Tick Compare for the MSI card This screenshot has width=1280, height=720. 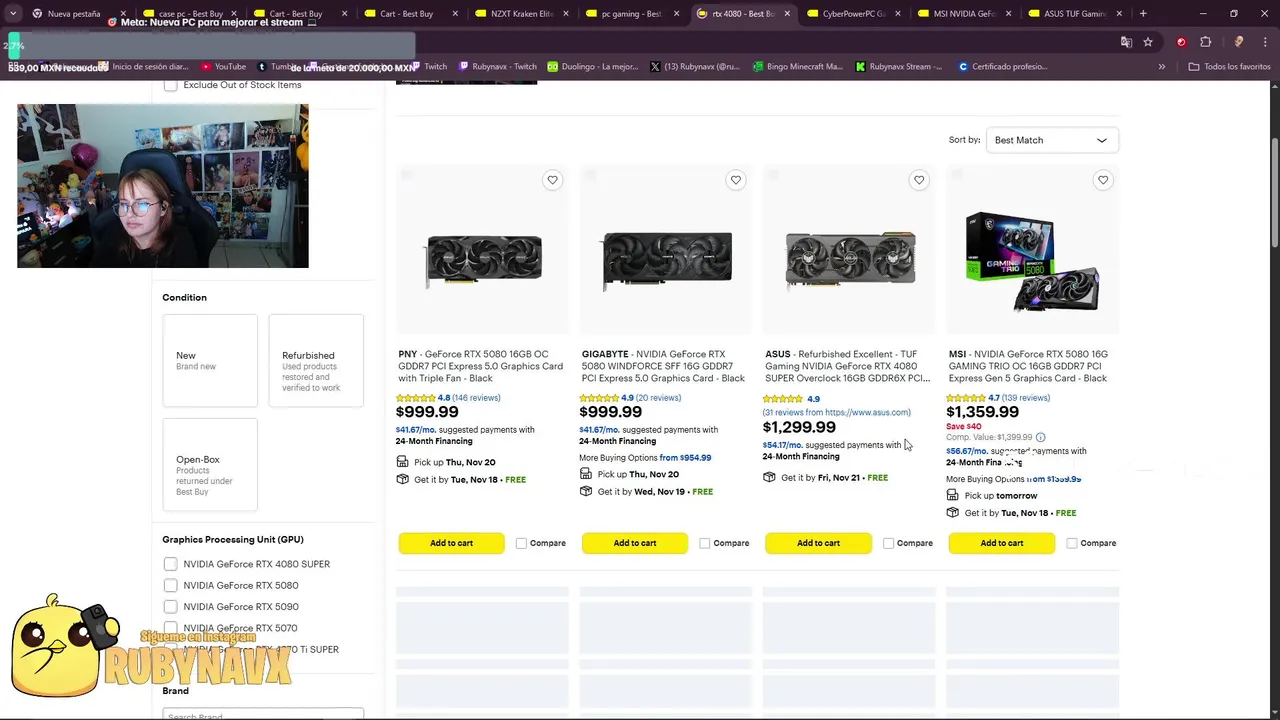pyautogui.click(x=1072, y=543)
